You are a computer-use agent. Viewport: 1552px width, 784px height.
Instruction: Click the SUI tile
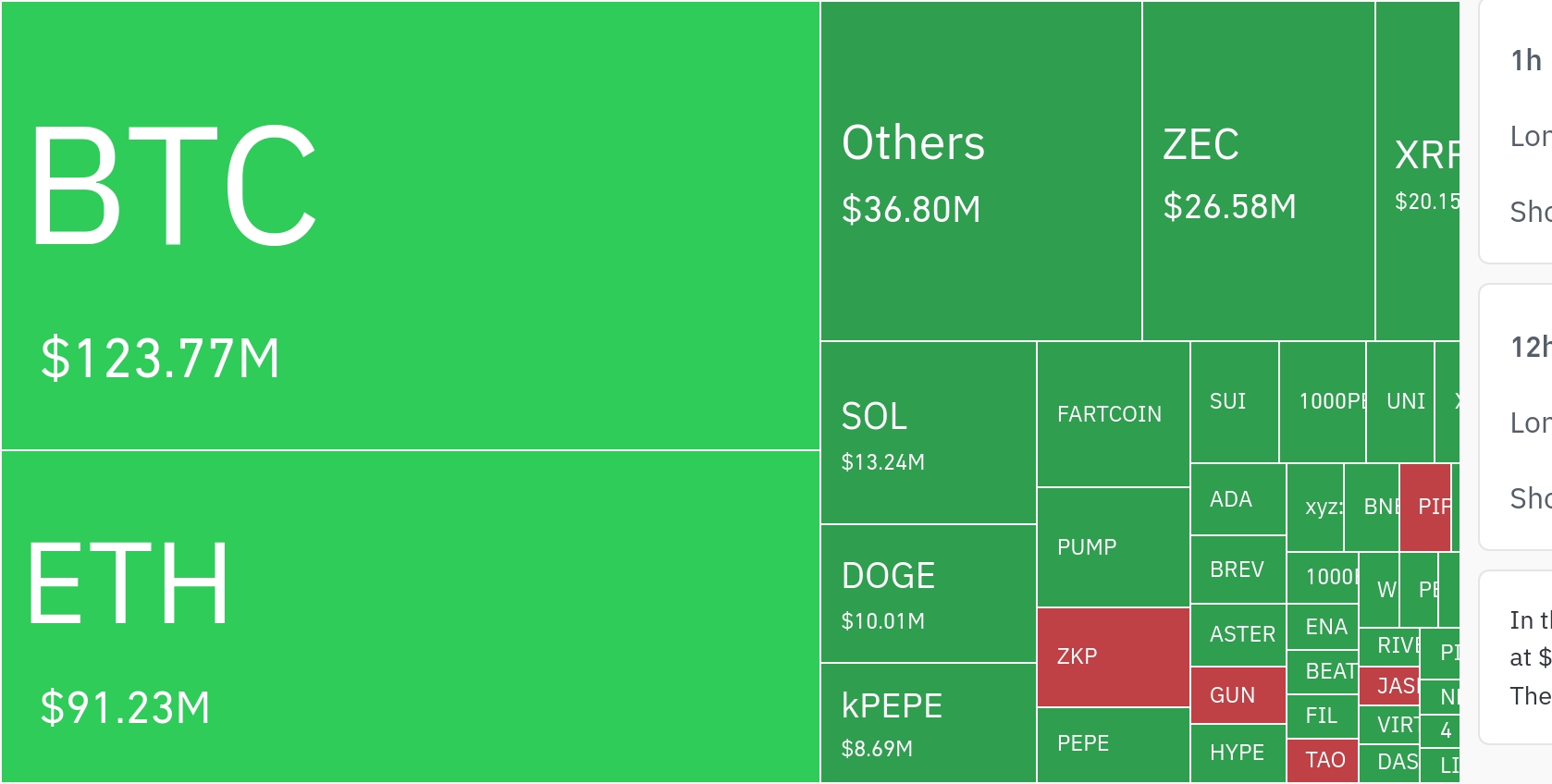pyautogui.click(x=1234, y=402)
